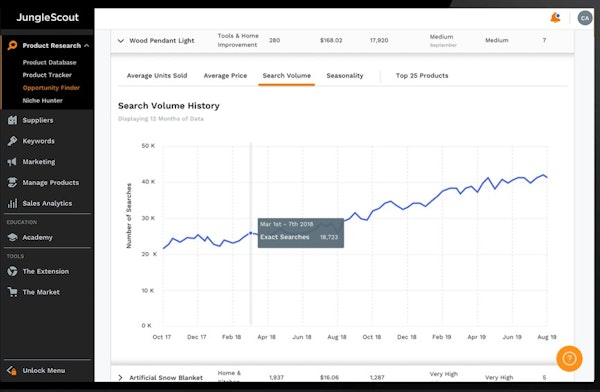Image resolution: width=600 pixels, height=392 pixels.
Task: Click the highlighted data point on chart
Action: (x=251, y=233)
